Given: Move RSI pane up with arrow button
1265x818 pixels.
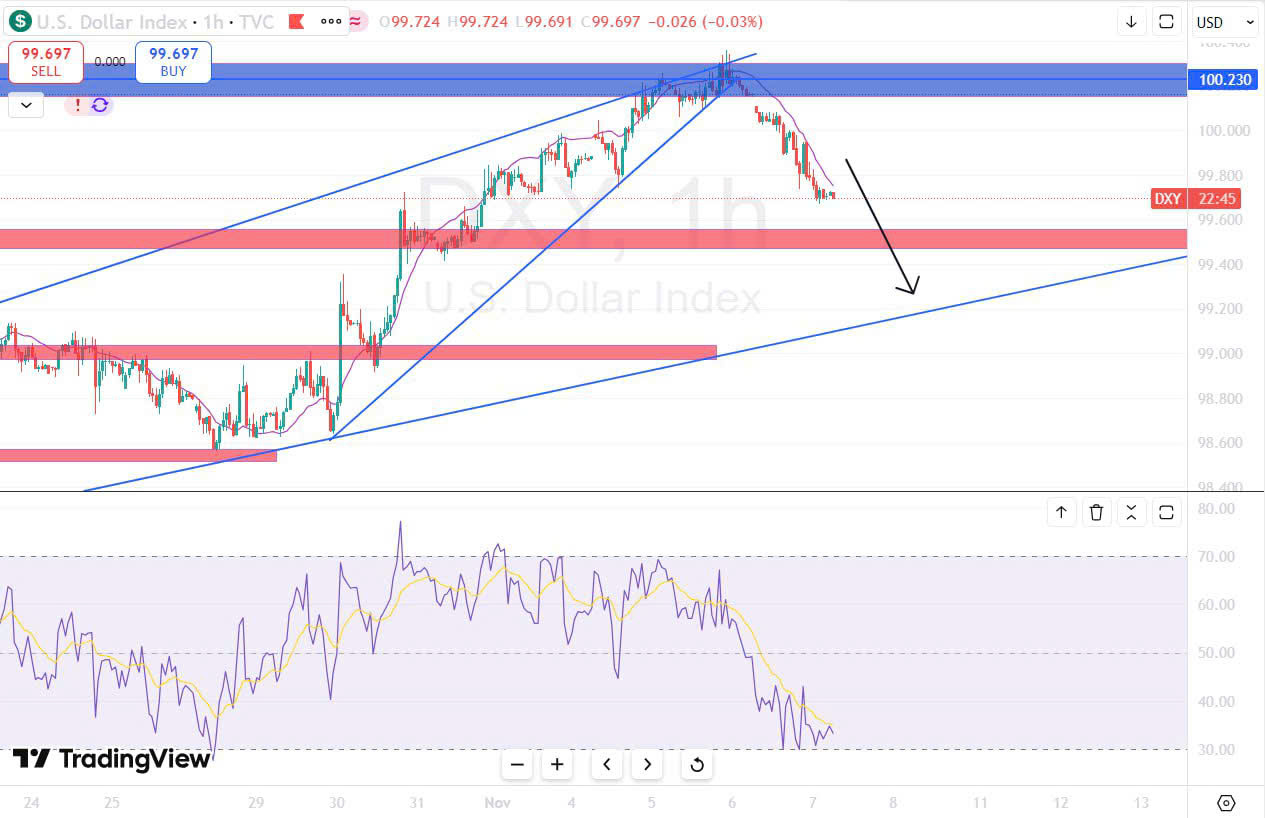Looking at the screenshot, I should 1061,513.
